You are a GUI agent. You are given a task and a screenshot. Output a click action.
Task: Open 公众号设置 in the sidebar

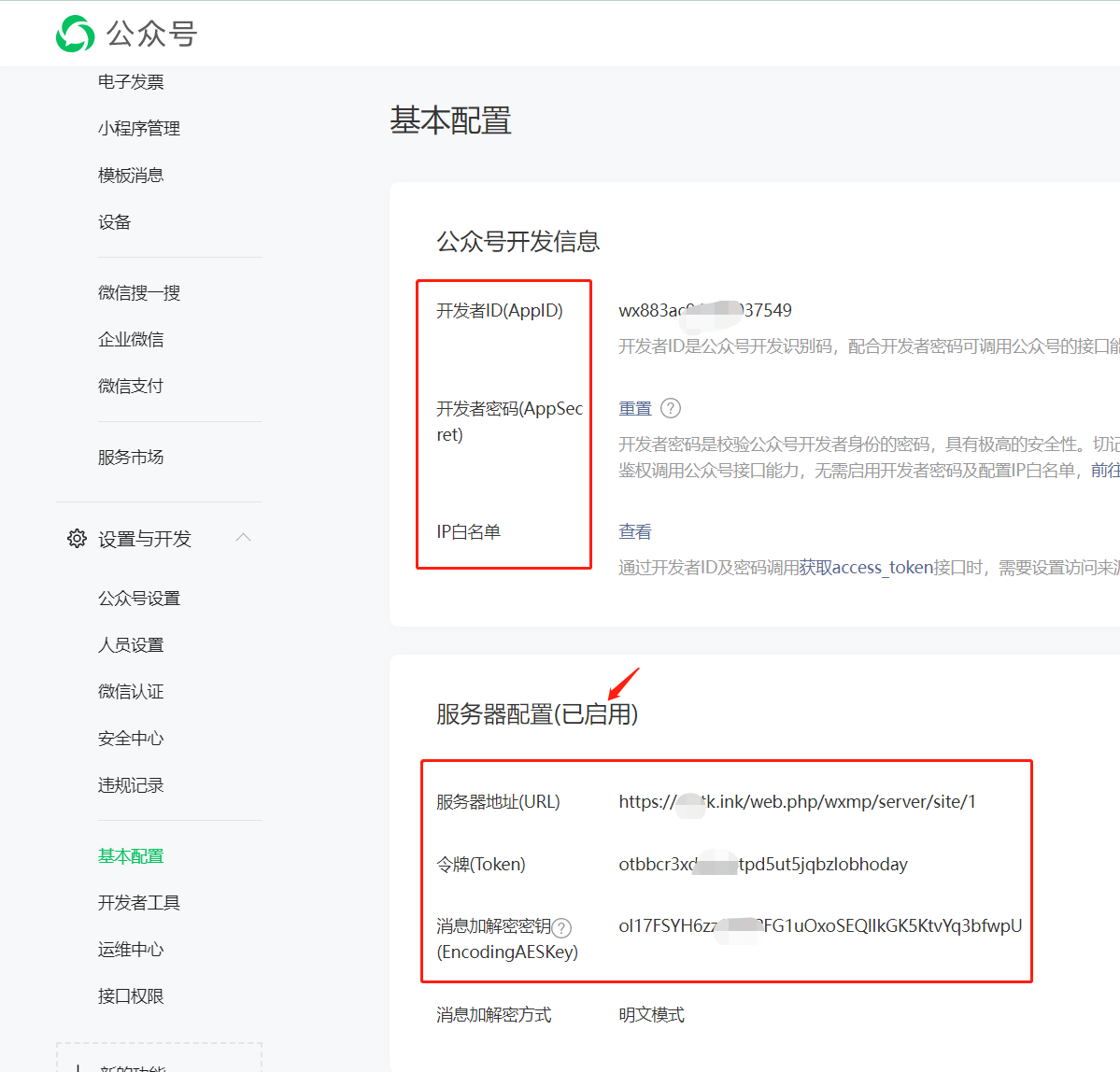tap(139, 598)
